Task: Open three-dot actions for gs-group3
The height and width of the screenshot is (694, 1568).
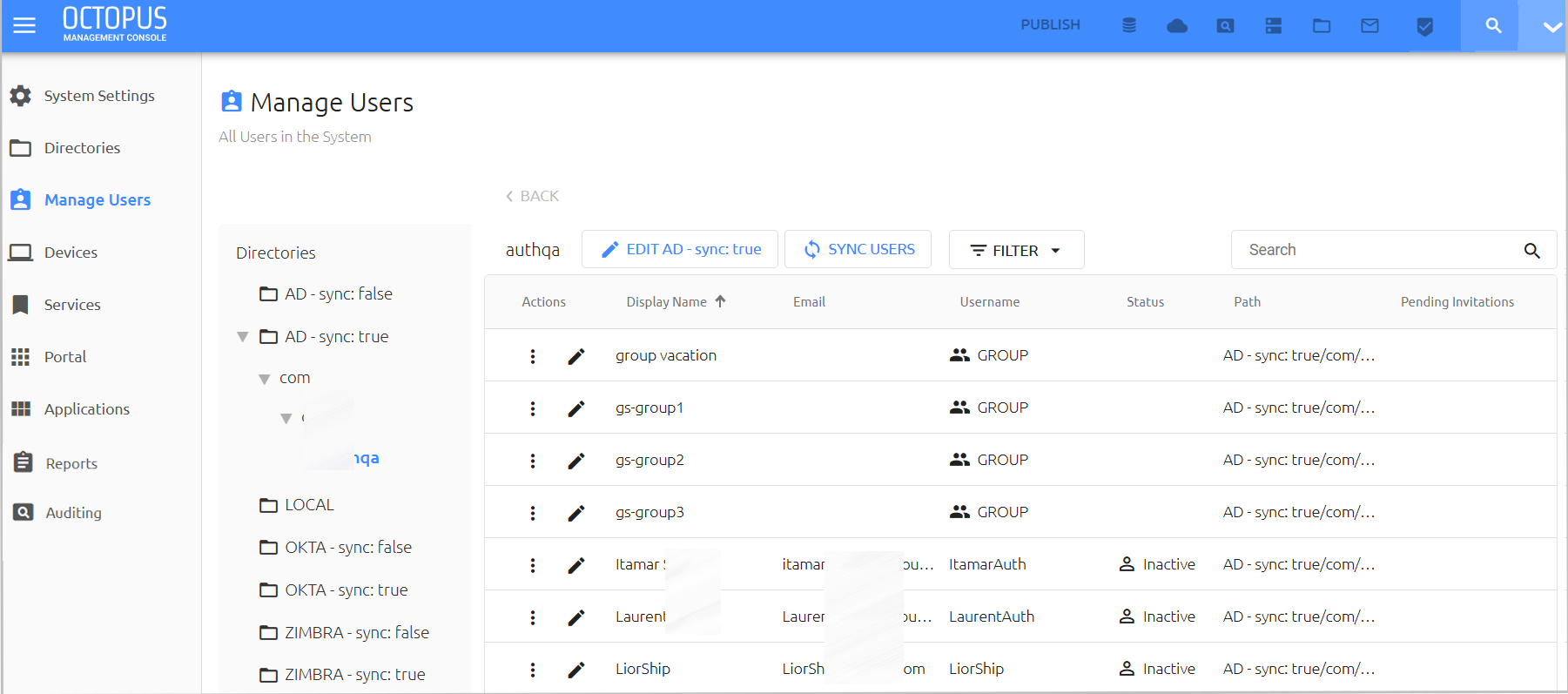Action: tap(533, 513)
